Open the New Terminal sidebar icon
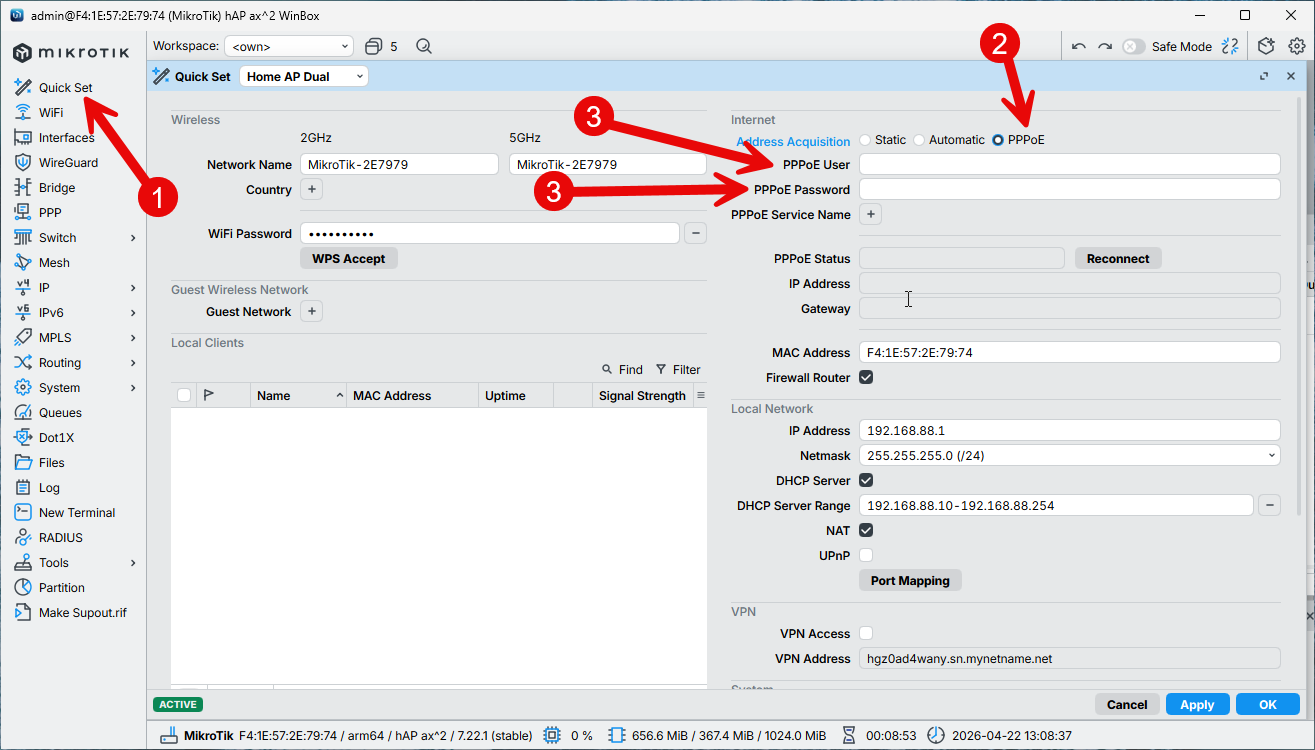Viewport: 1315px width, 750px height. coord(22,512)
